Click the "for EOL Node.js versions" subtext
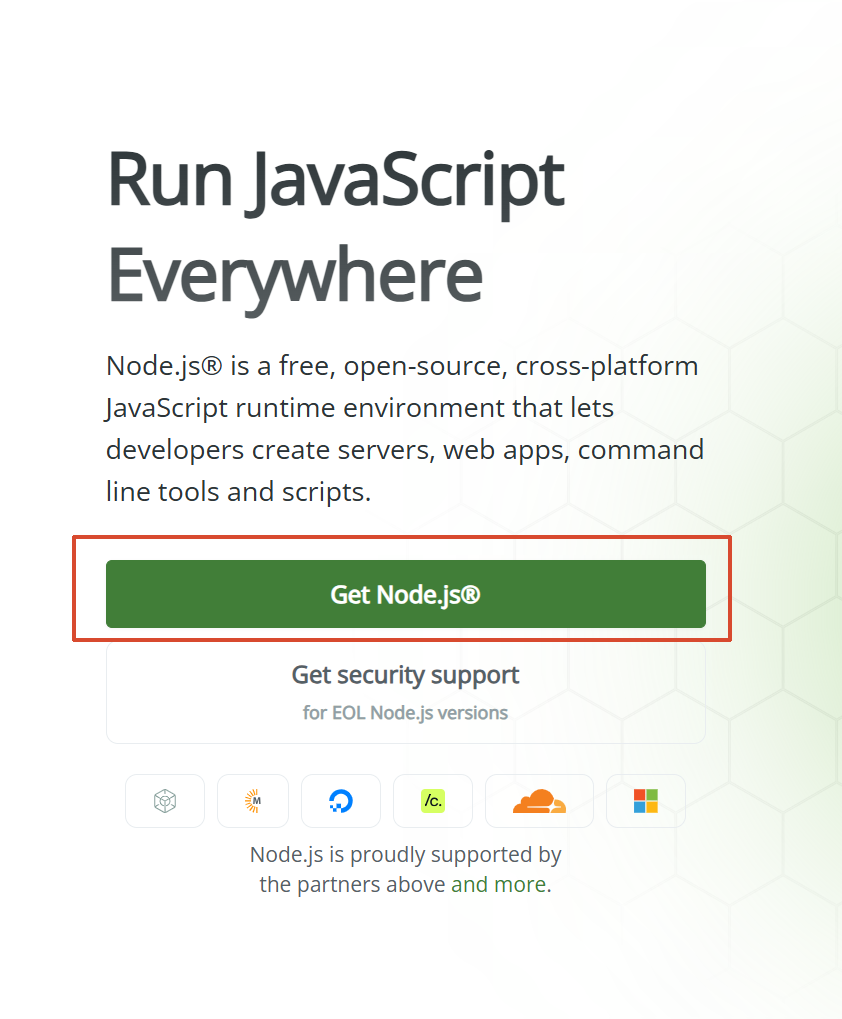Image resolution: width=842 pixels, height=1019 pixels. point(405,713)
